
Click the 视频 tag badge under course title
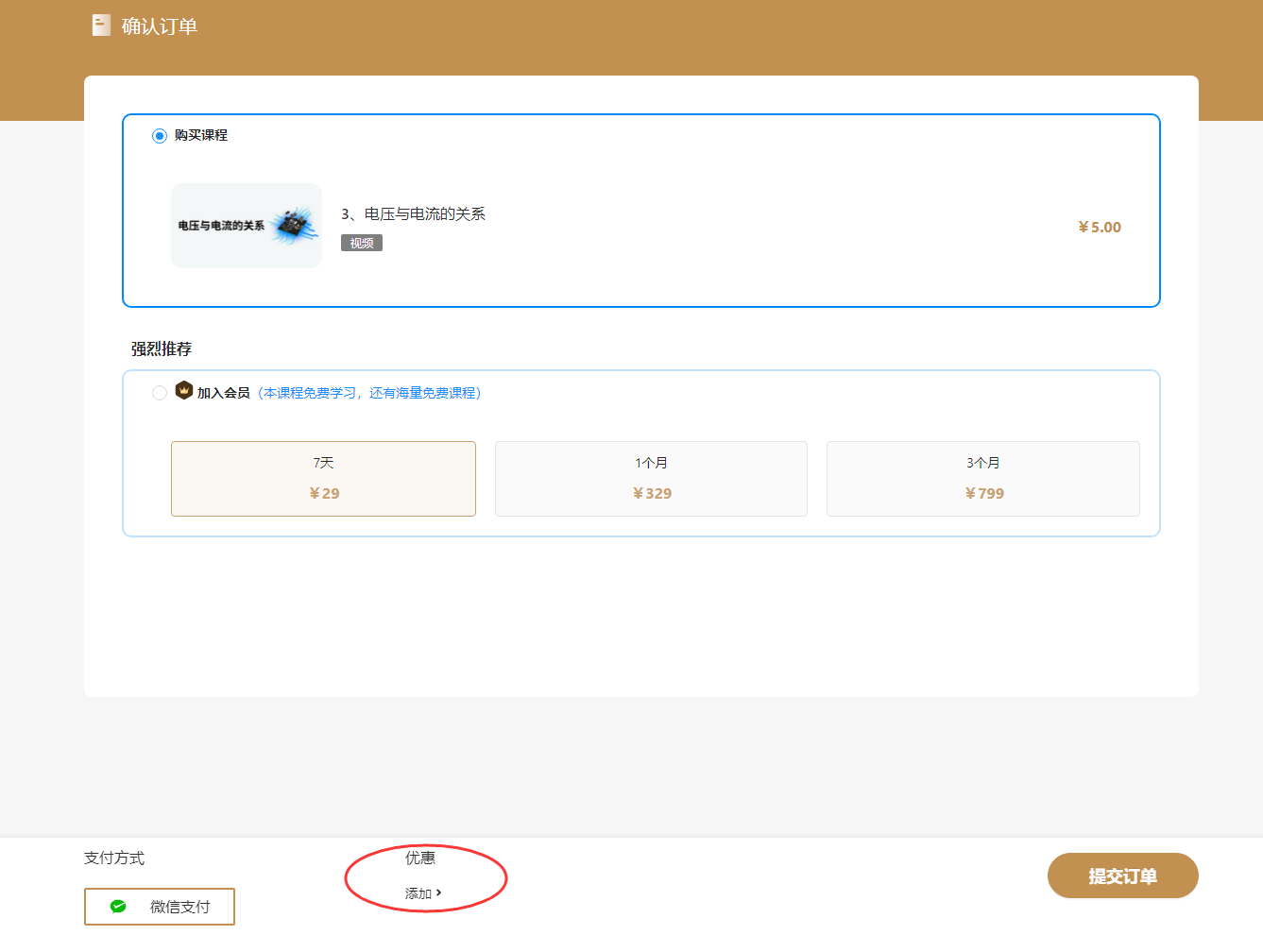(361, 244)
